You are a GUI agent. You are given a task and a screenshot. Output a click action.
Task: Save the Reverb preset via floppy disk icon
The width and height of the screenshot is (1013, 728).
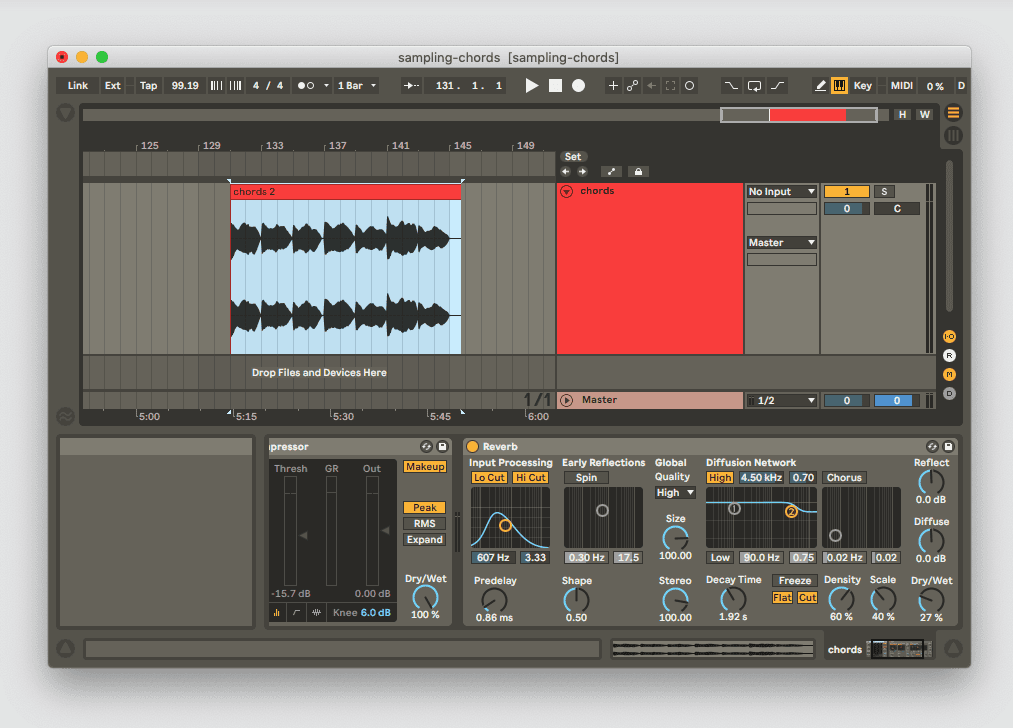click(948, 446)
